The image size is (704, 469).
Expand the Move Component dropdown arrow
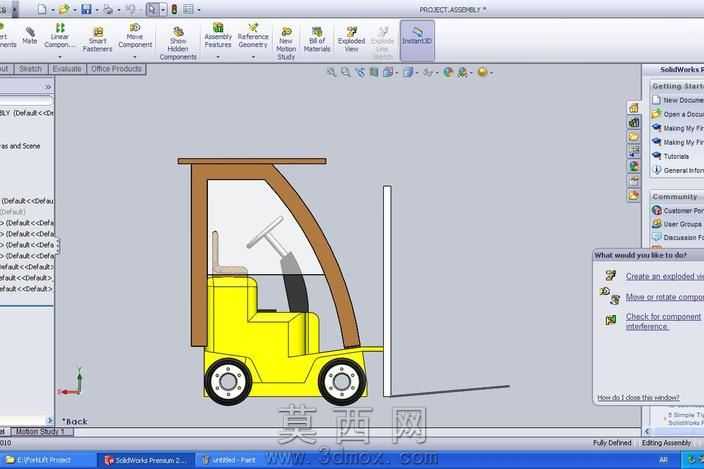click(135, 57)
